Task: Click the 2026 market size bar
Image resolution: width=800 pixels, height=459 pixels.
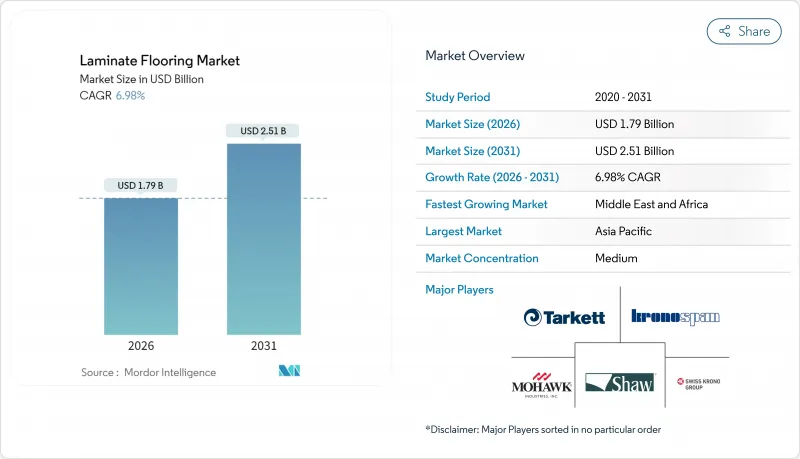Action: pyautogui.click(x=140, y=265)
